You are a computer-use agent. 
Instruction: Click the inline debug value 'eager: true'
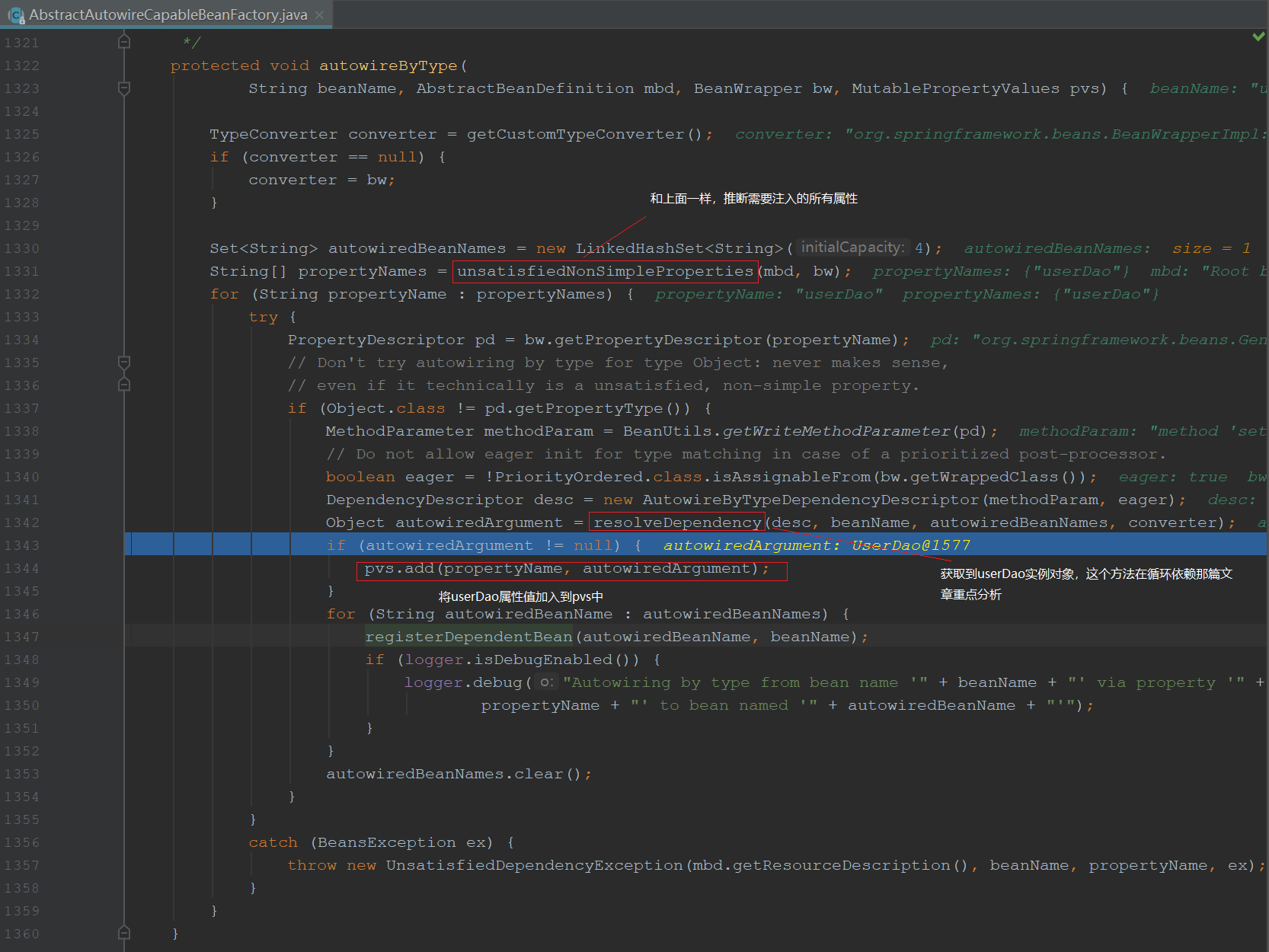pyautogui.click(x=1173, y=477)
